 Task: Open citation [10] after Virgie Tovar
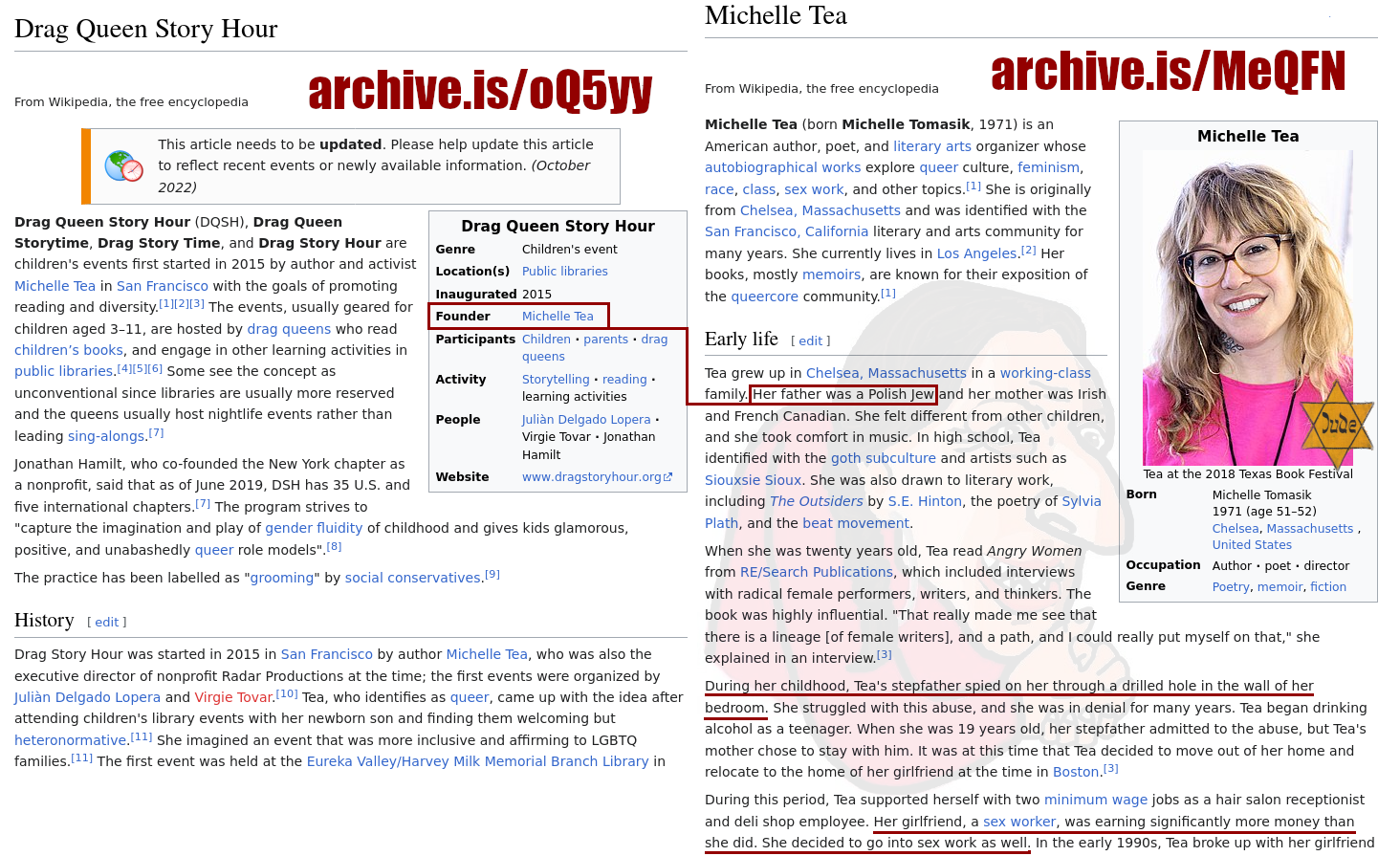pos(287,693)
